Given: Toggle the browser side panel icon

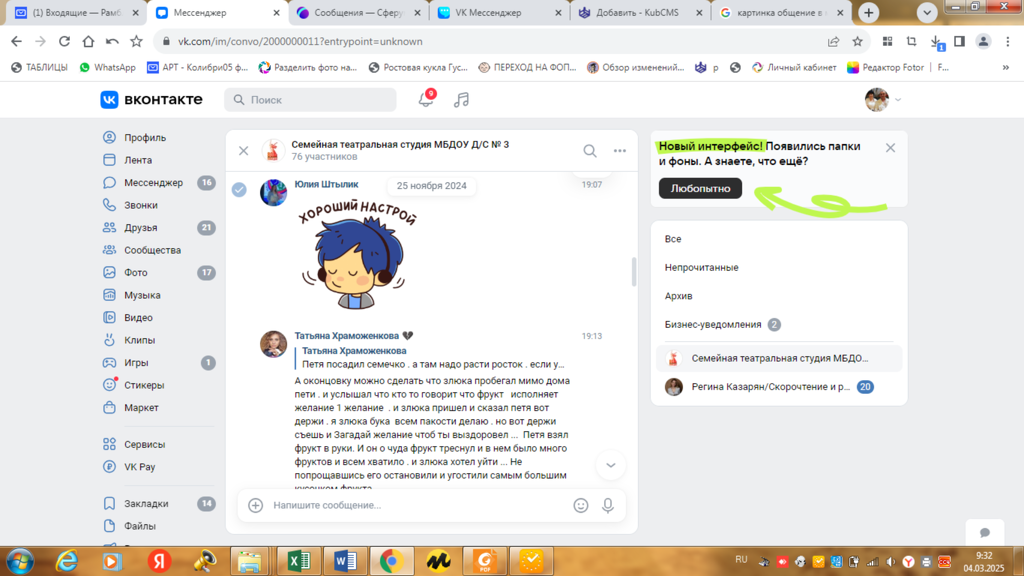Looking at the screenshot, I should coord(959,42).
